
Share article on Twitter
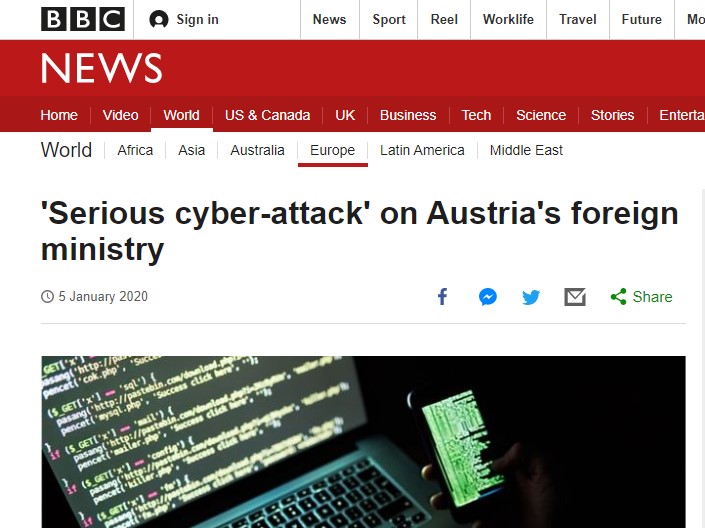click(x=531, y=296)
